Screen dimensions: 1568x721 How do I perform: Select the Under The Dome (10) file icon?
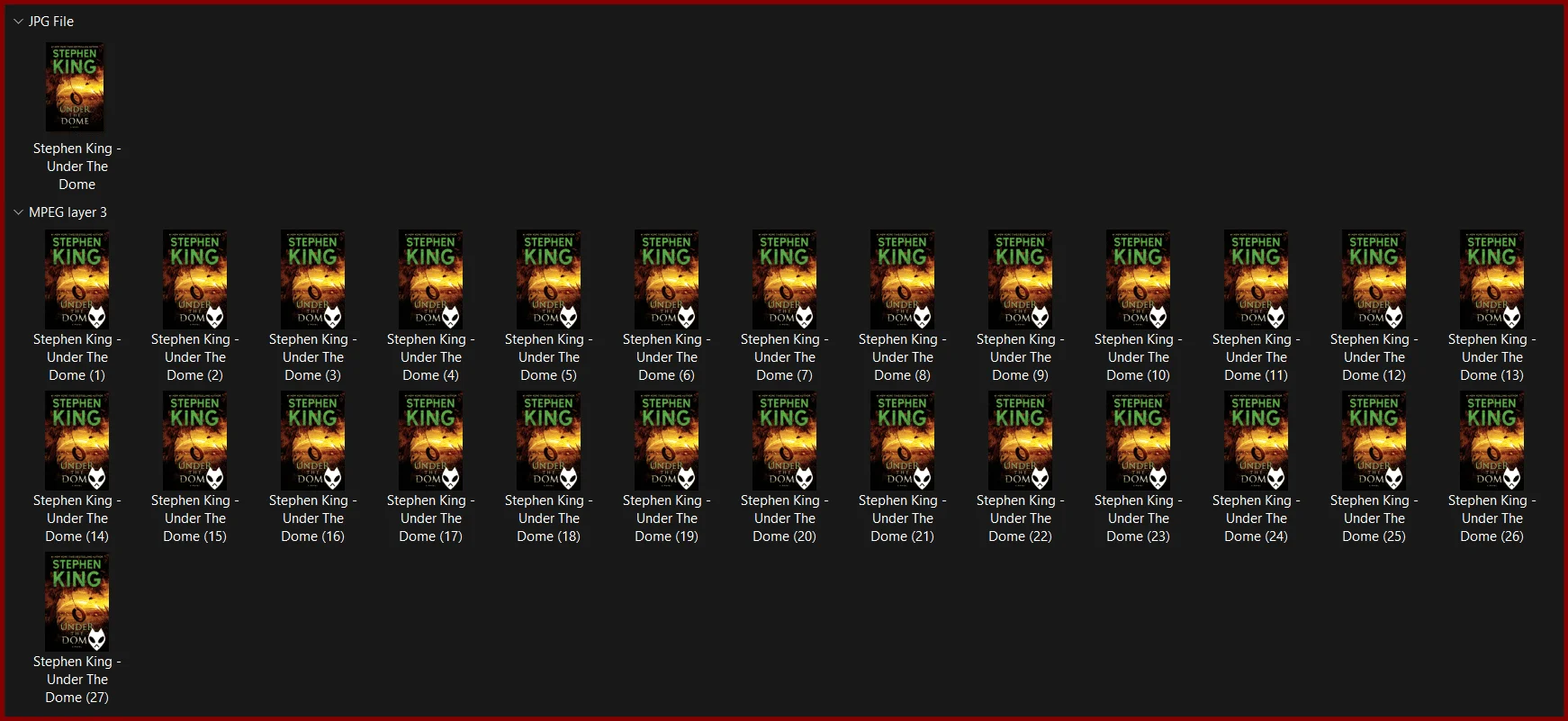(1139, 279)
